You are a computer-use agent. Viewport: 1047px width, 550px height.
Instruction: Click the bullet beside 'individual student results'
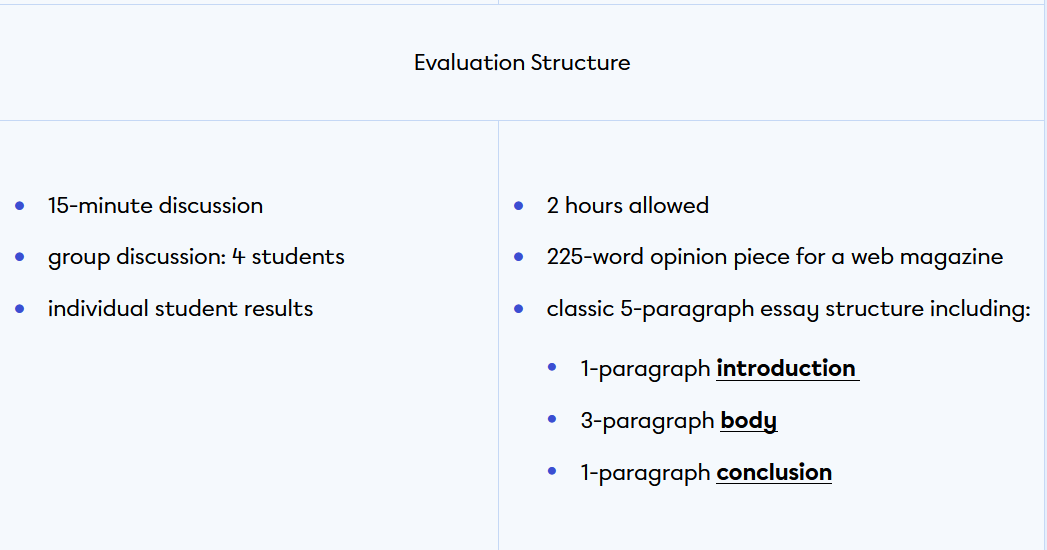20,309
